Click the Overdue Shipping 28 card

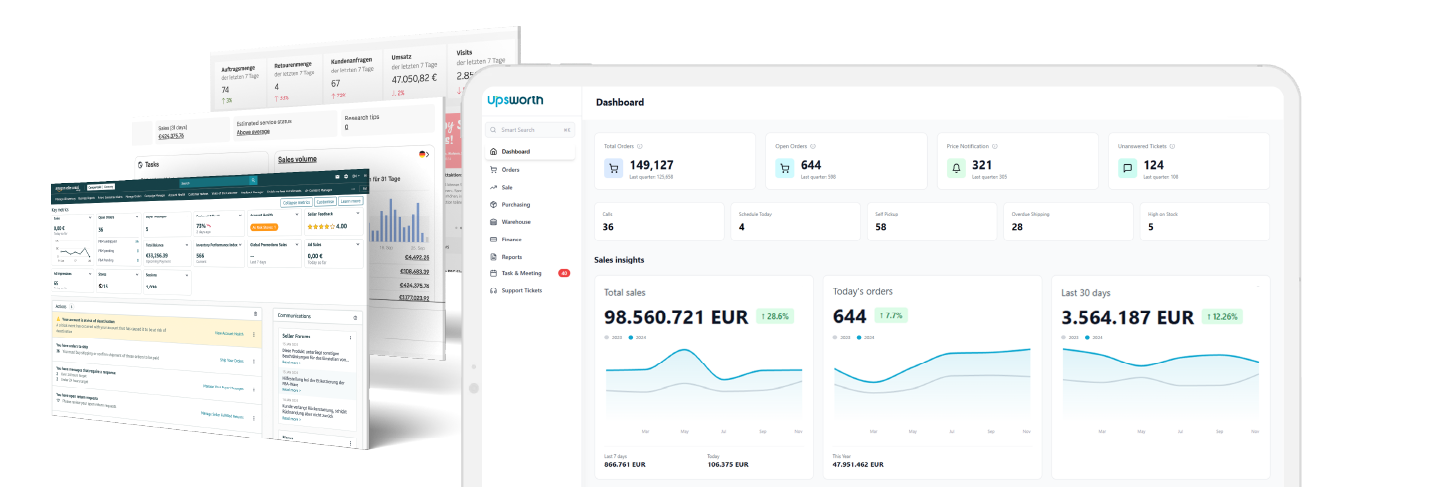(1067, 221)
